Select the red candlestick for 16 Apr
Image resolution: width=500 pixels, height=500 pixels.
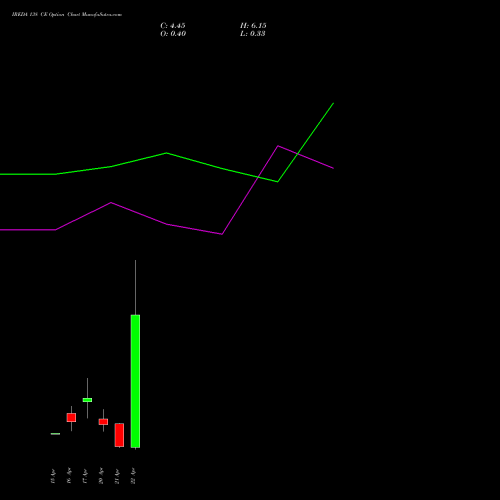(71, 418)
